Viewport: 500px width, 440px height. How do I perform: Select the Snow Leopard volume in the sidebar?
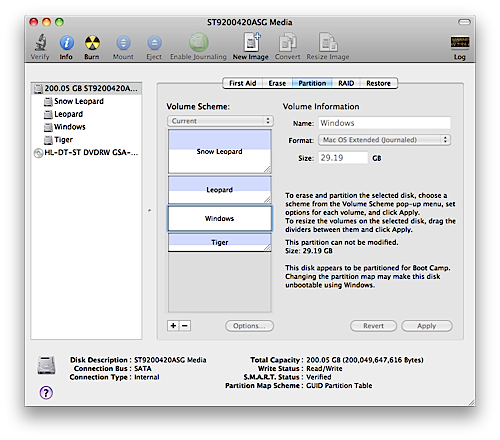[86, 101]
